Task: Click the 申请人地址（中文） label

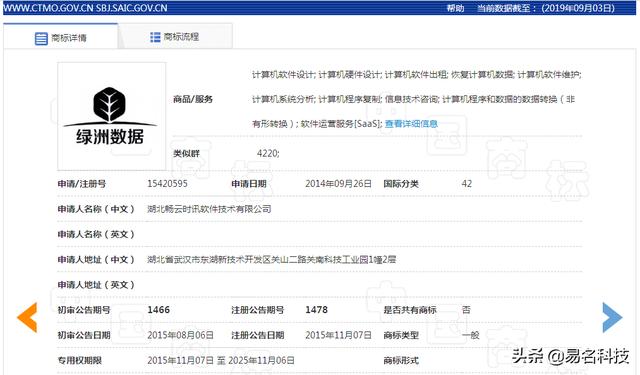Action: 96,259
